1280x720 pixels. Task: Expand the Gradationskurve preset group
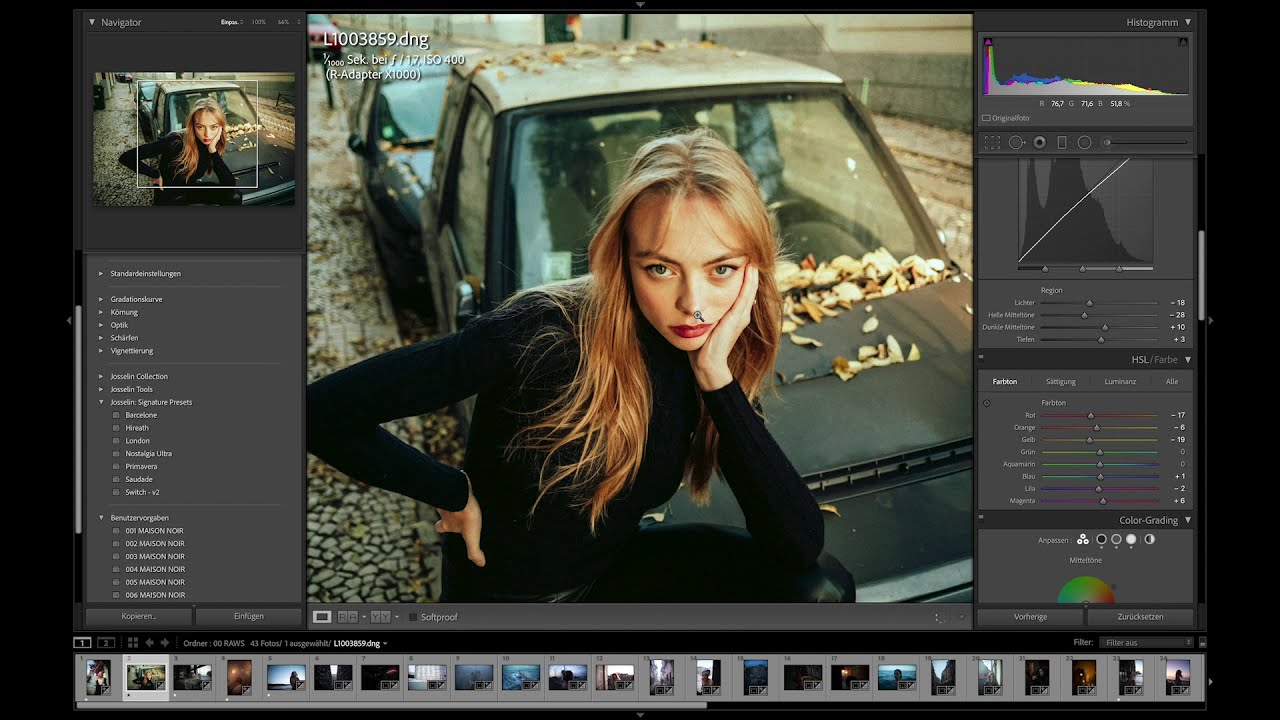[x=101, y=299]
